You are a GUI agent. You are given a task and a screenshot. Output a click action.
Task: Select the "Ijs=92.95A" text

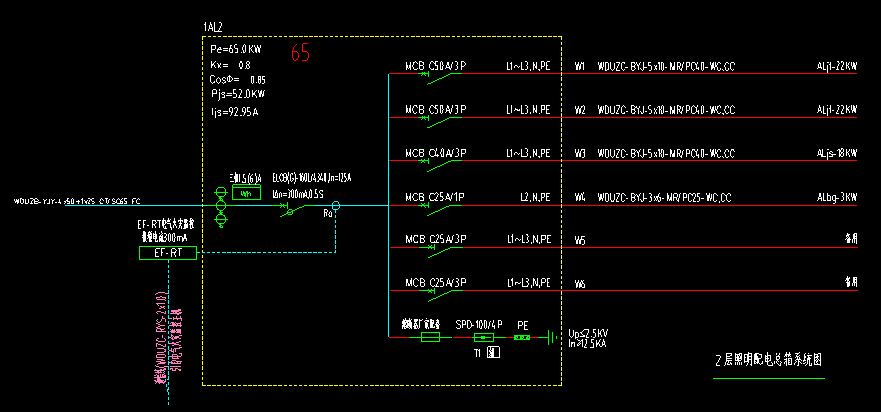(234, 112)
